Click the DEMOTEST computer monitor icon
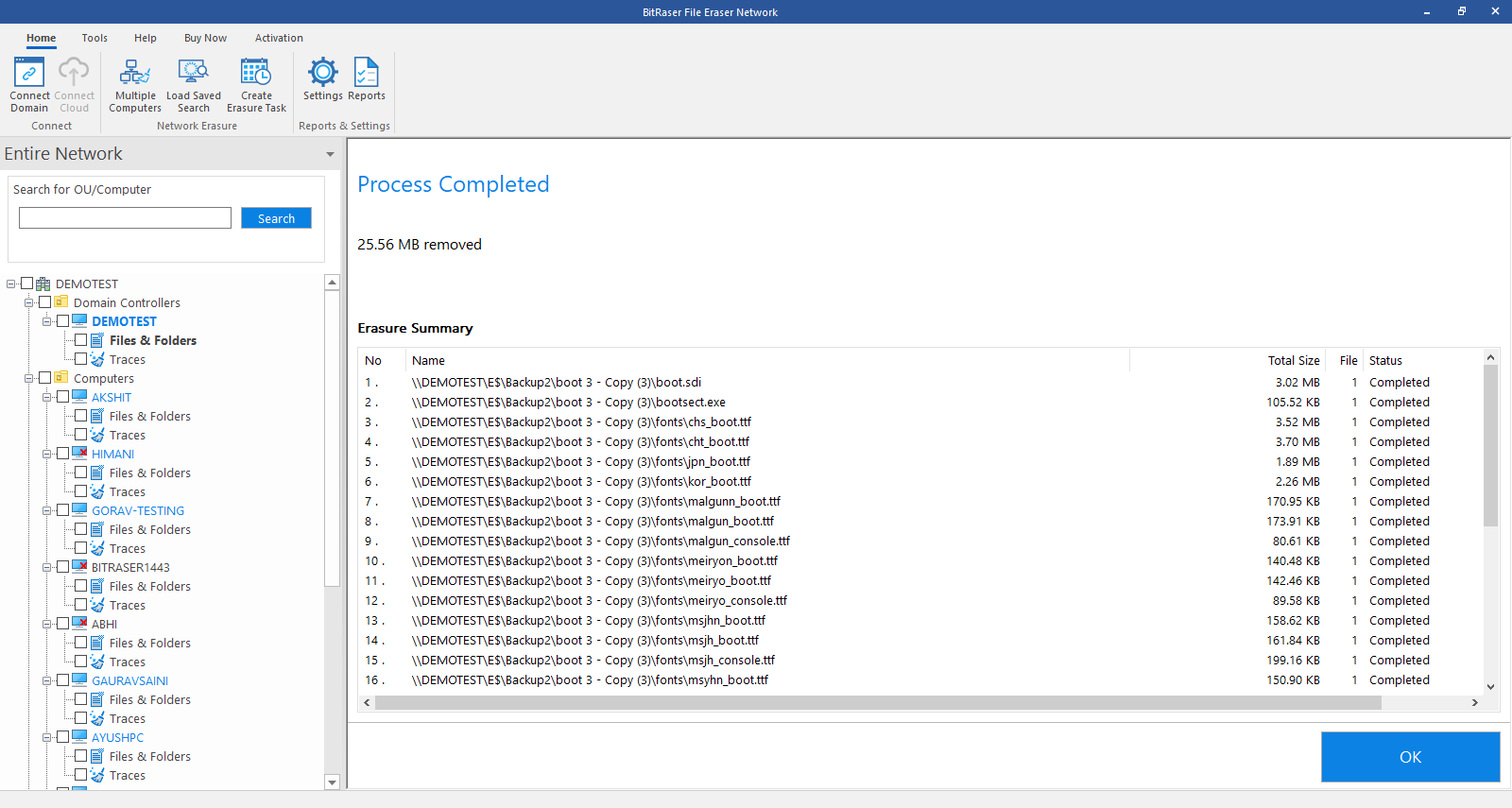This screenshot has height=808, width=1512. (x=79, y=321)
